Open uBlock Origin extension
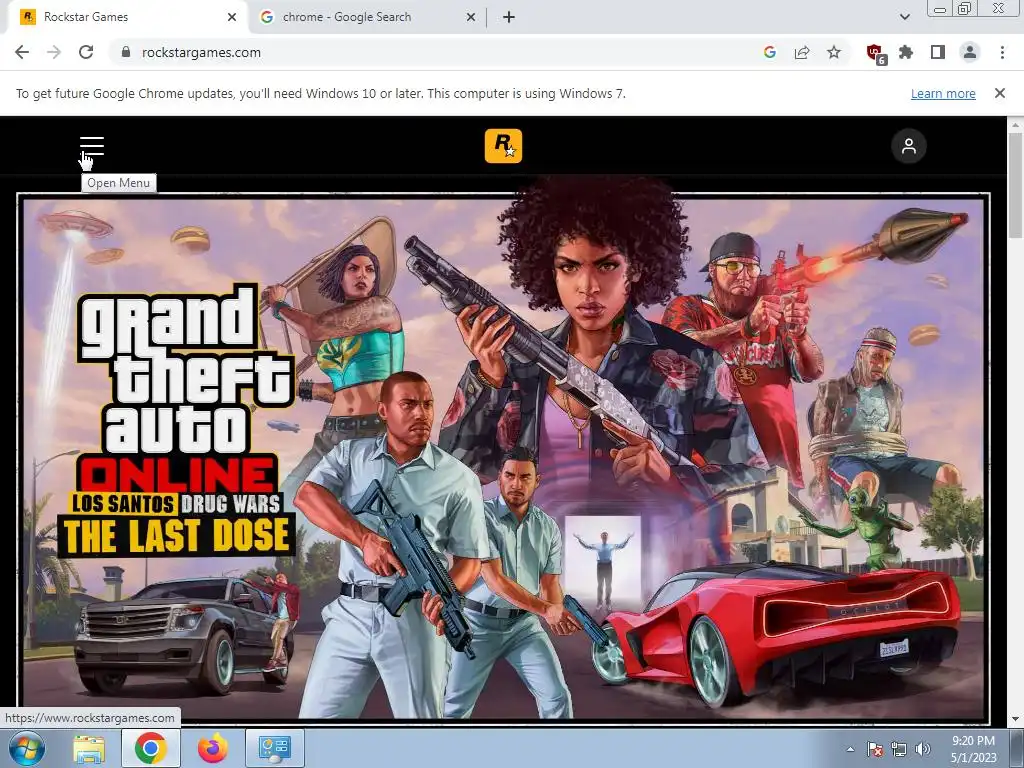 875,54
